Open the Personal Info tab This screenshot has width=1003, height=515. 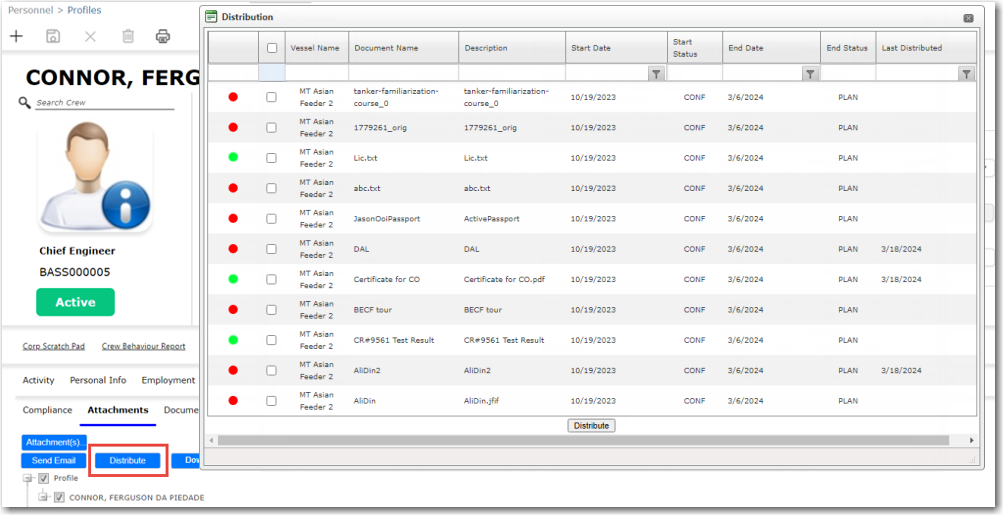pyautogui.click(x=98, y=381)
